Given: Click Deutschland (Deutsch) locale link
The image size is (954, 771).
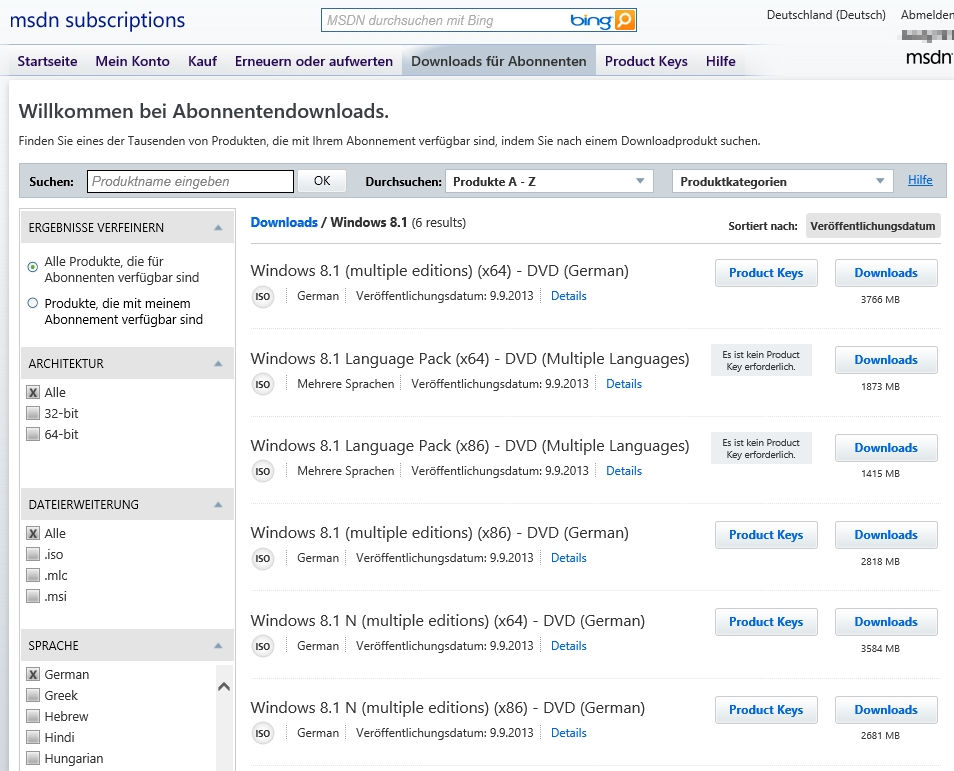Looking at the screenshot, I should [x=826, y=15].
